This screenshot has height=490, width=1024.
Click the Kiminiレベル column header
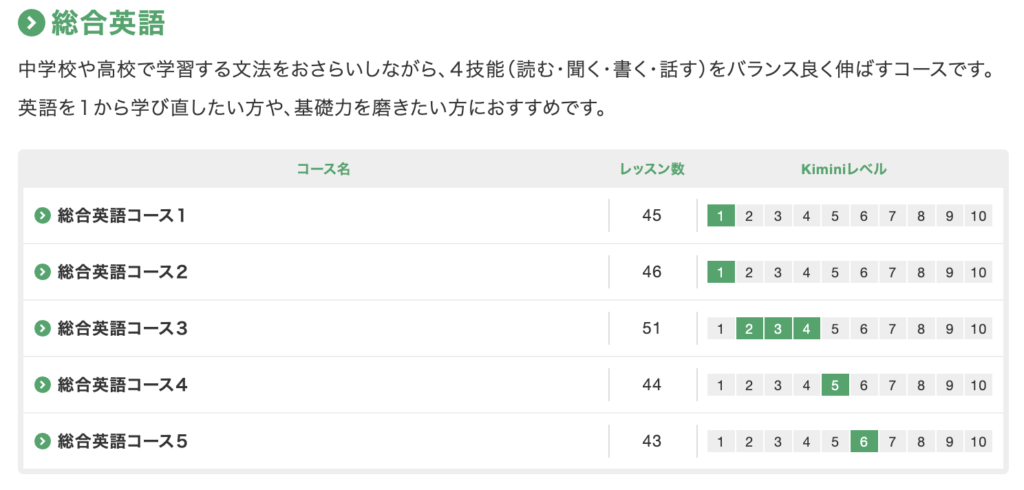coord(844,169)
